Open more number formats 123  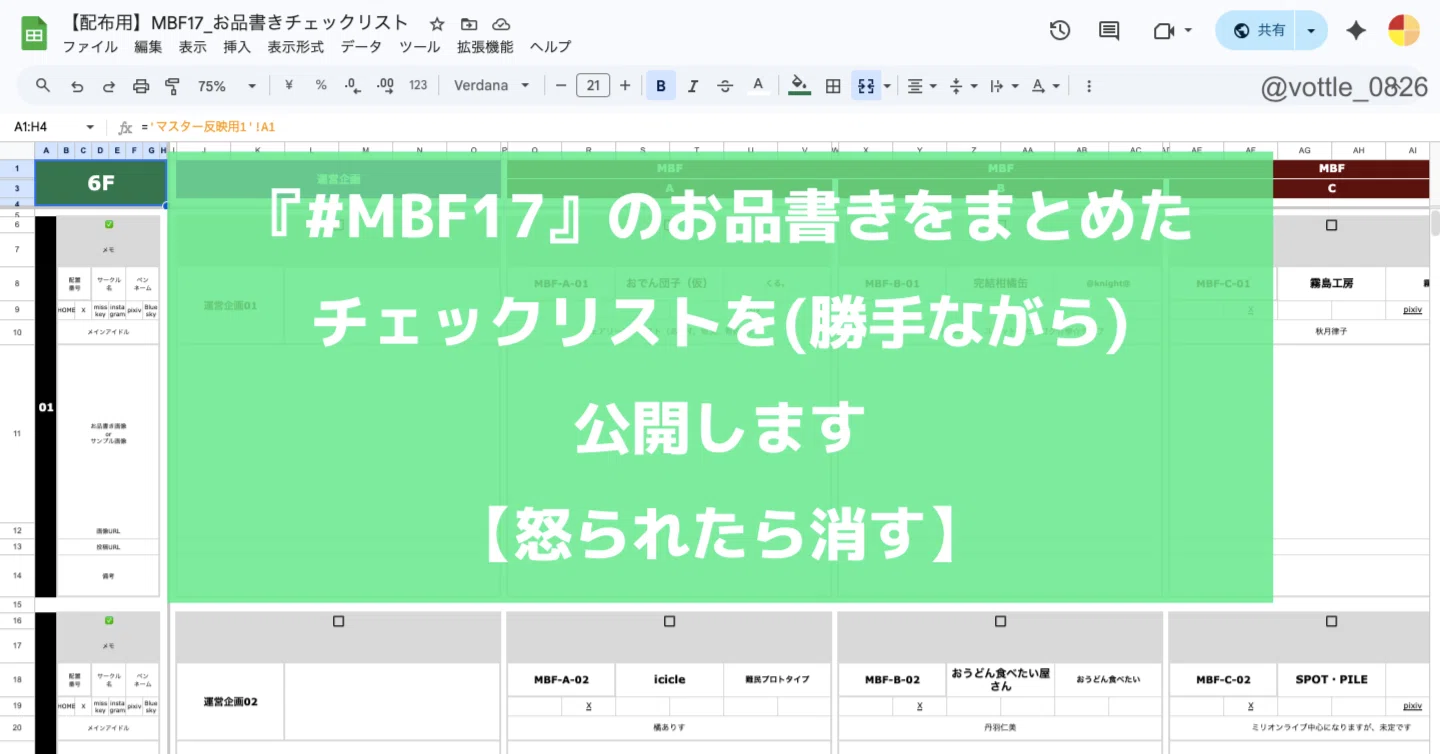click(x=418, y=86)
